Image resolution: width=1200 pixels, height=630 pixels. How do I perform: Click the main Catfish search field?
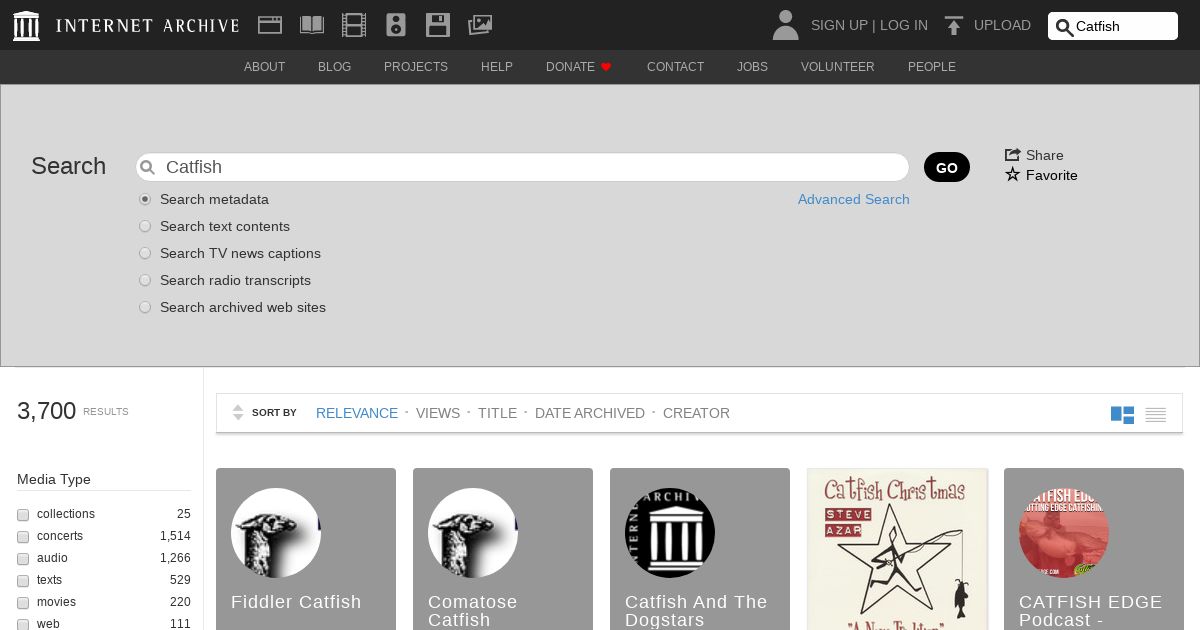522,167
